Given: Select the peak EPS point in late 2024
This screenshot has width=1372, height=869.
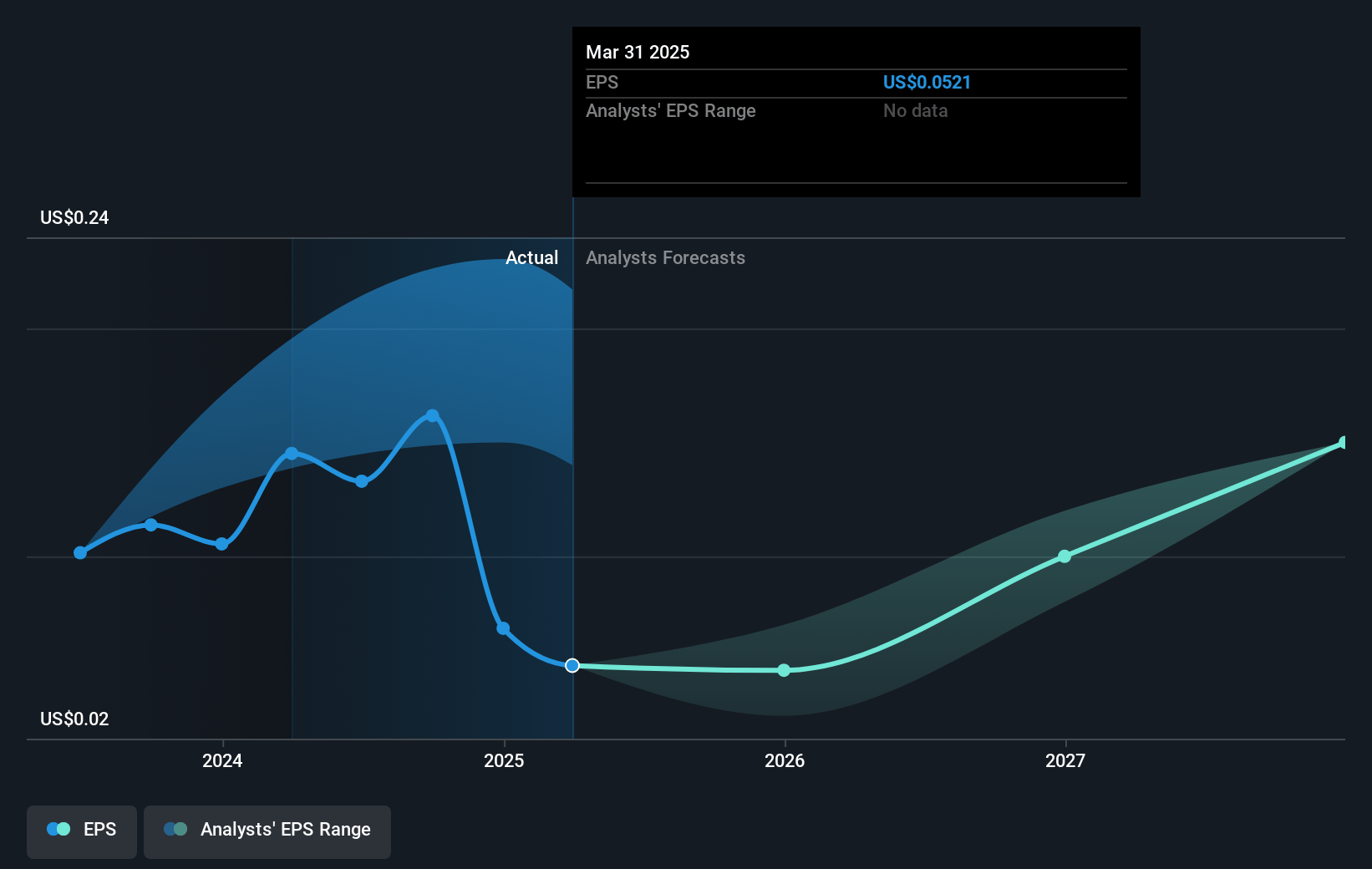Looking at the screenshot, I should pos(432,415).
